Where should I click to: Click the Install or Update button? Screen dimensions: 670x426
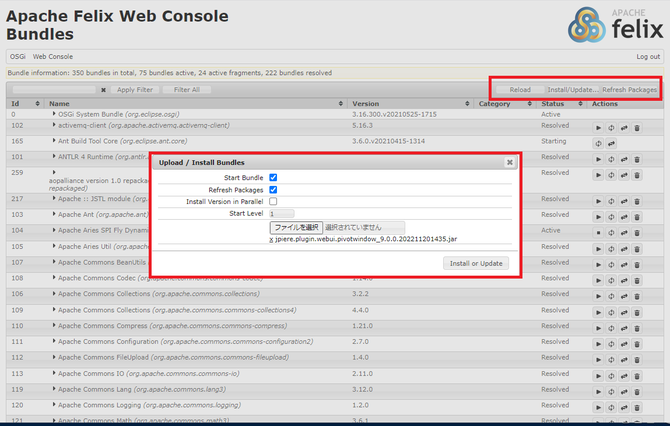pyautogui.click(x=476, y=263)
